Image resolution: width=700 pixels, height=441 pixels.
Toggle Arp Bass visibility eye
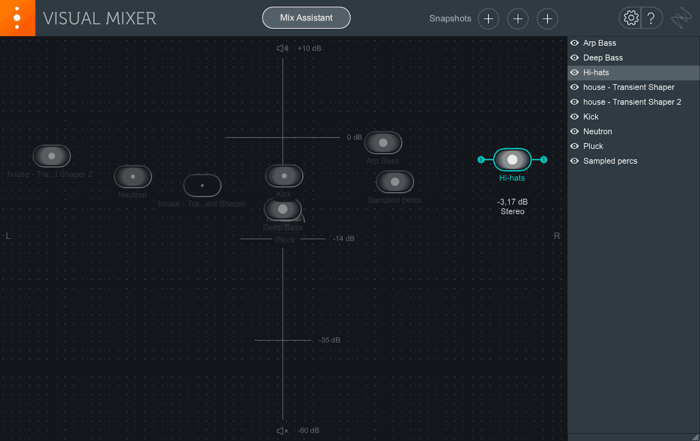[575, 43]
